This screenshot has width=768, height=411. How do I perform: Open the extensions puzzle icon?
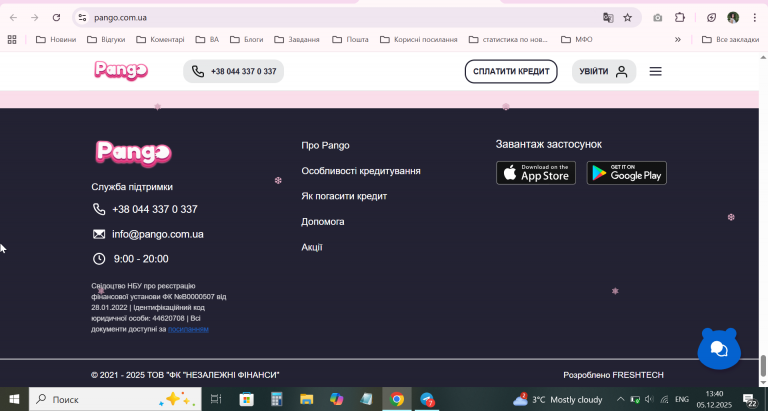click(680, 18)
